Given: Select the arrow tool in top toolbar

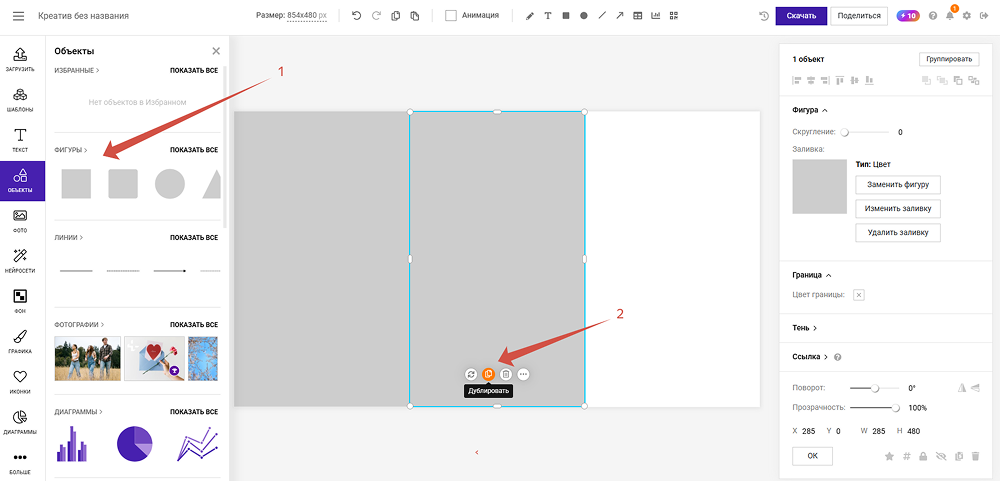Looking at the screenshot, I should pyautogui.click(x=619, y=16).
